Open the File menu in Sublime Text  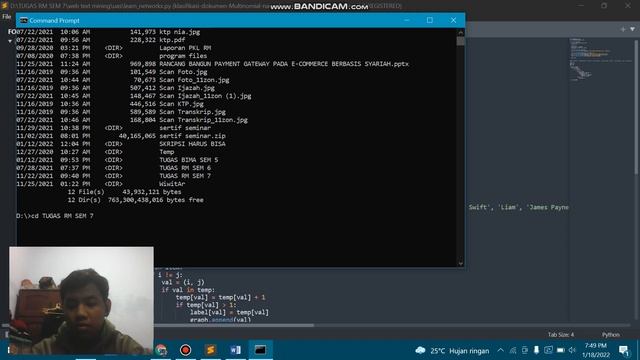pos(7,17)
